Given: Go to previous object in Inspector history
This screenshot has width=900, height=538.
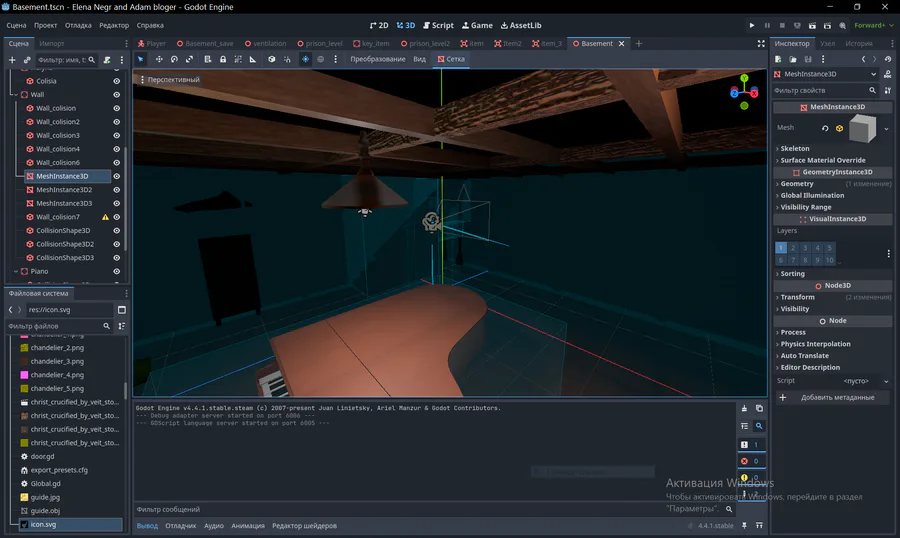Looking at the screenshot, I should pyautogui.click(x=863, y=59).
